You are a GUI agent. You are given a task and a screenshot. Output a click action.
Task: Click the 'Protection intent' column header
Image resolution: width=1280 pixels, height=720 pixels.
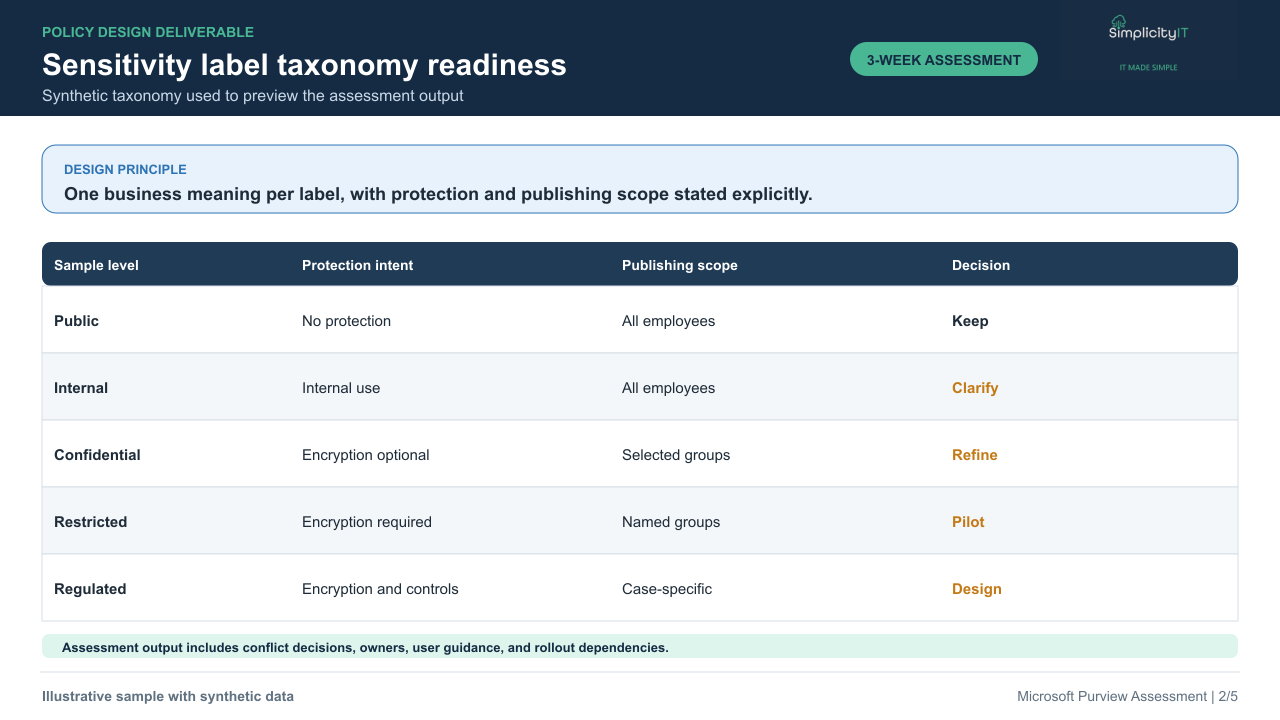(x=357, y=265)
